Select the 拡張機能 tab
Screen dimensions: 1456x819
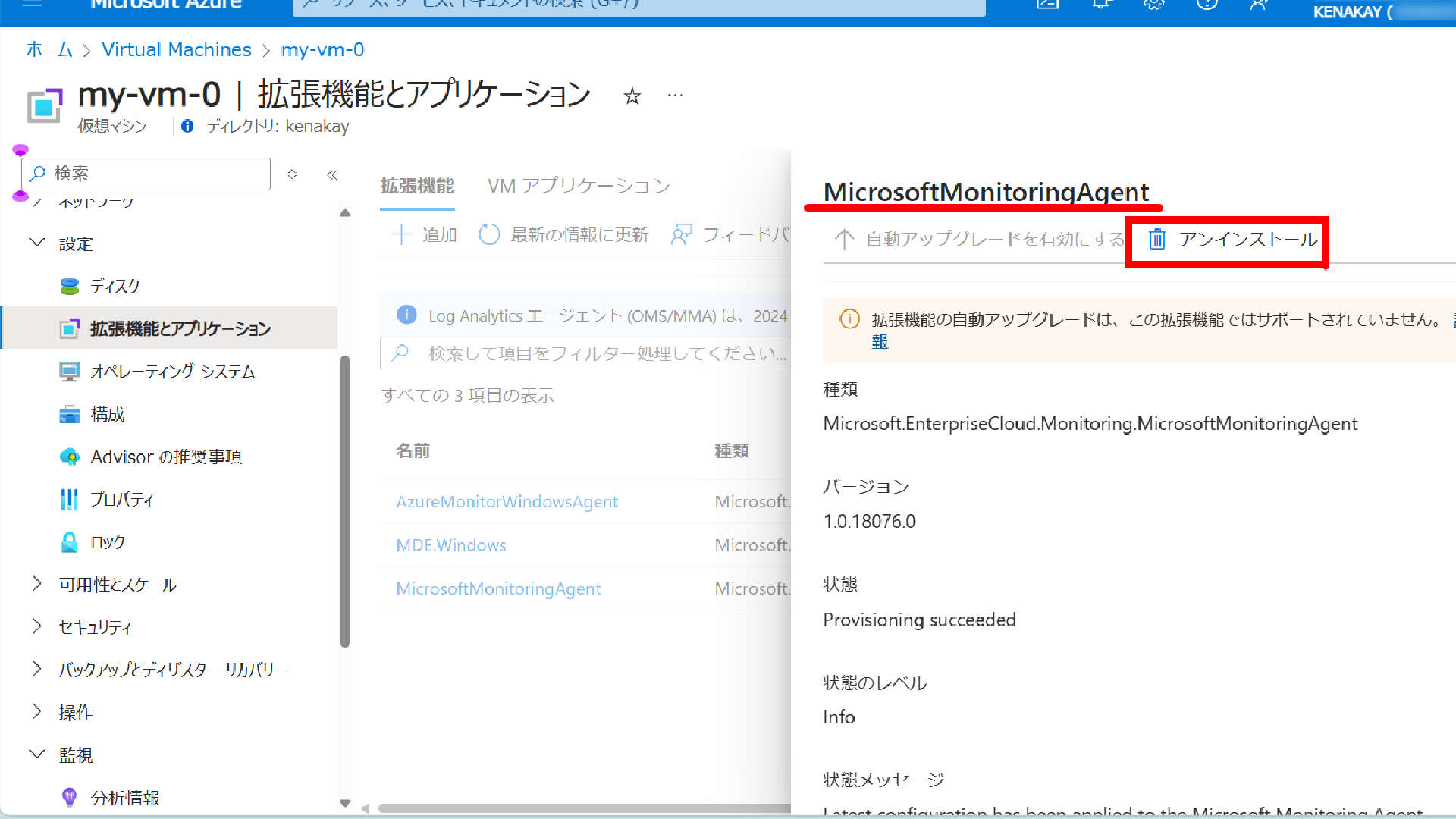click(417, 187)
